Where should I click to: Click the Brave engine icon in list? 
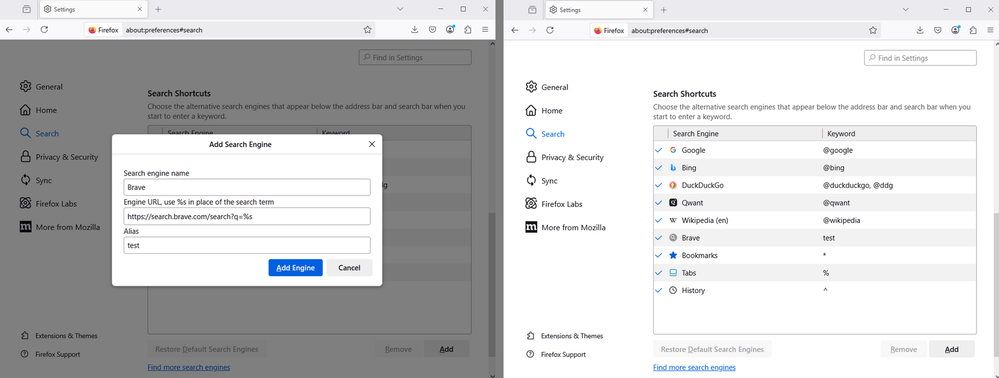pyautogui.click(x=673, y=238)
